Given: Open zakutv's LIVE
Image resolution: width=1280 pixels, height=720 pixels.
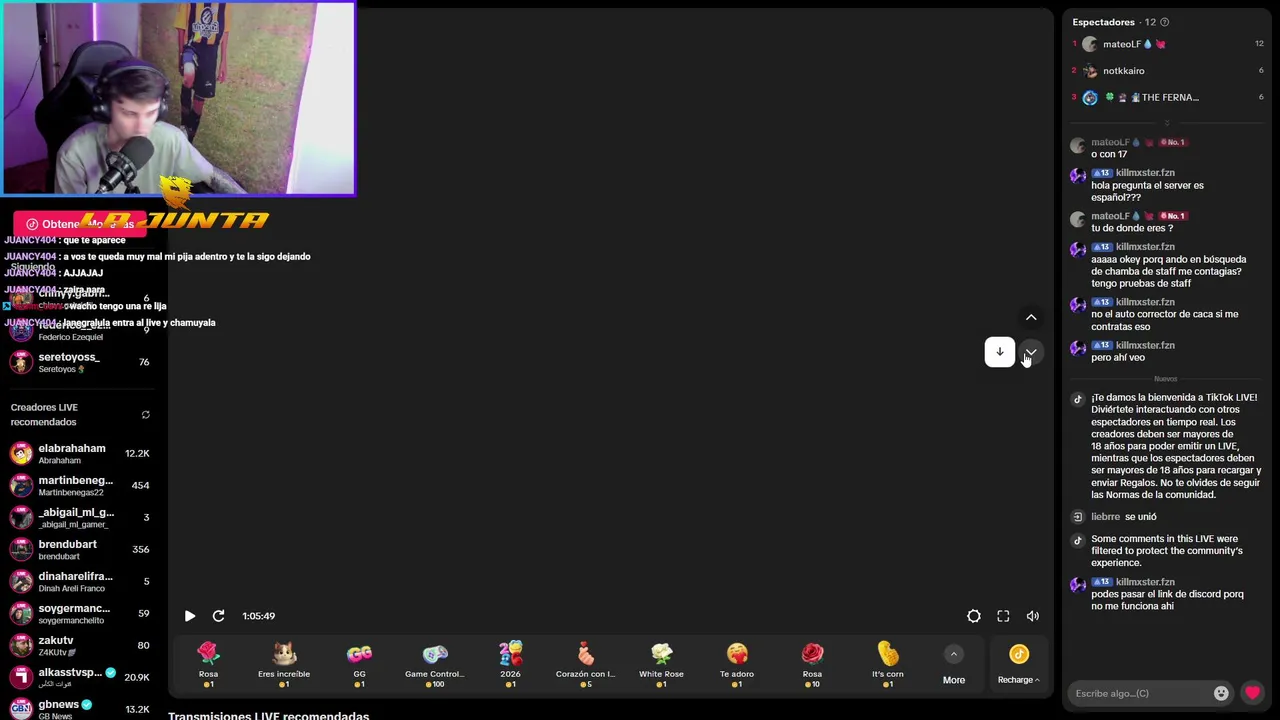Looking at the screenshot, I should click(80, 646).
